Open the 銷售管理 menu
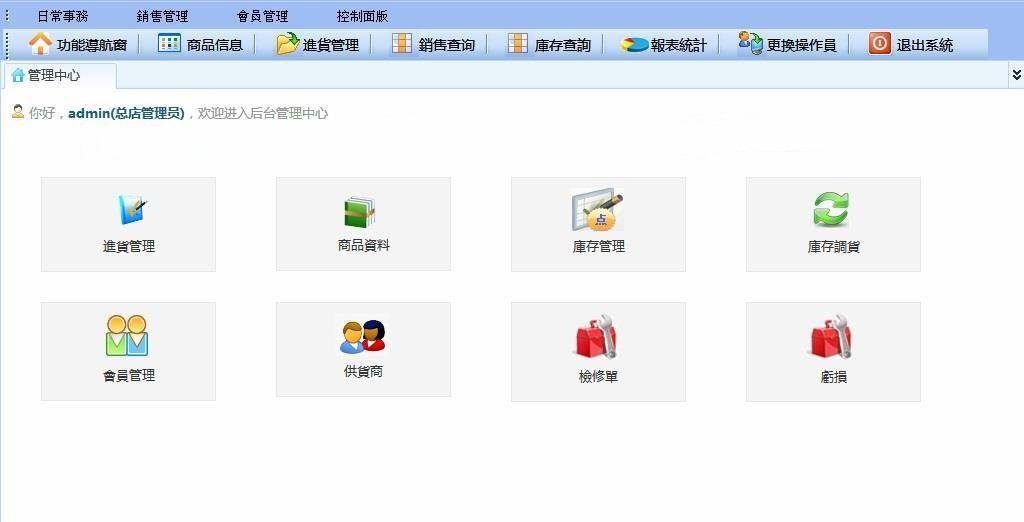This screenshot has height=522, width=1024. click(163, 16)
